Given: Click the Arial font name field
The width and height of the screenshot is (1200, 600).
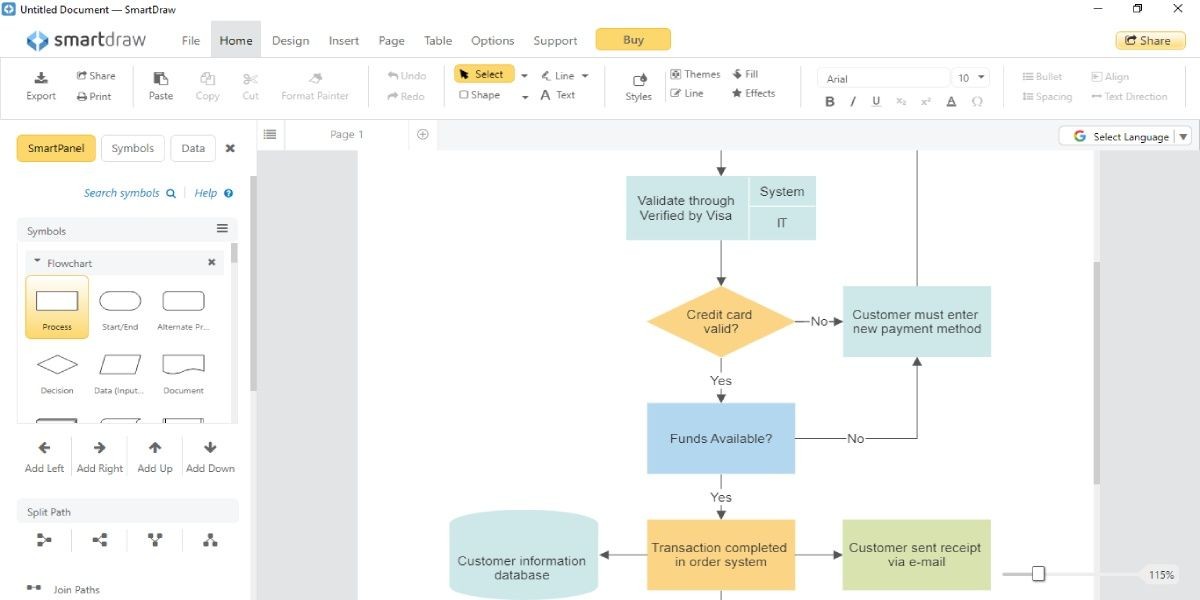Looking at the screenshot, I should tap(883, 78).
